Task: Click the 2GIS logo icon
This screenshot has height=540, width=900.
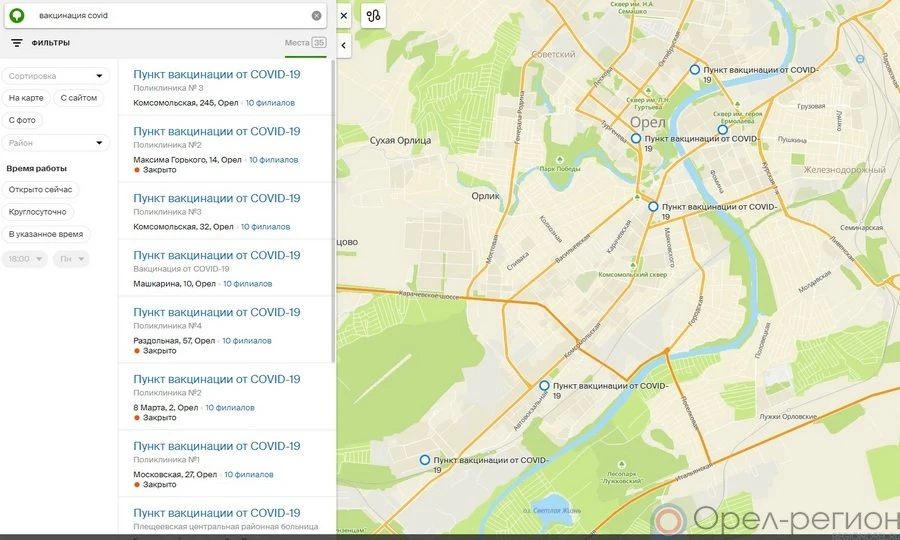Action: coord(17,16)
